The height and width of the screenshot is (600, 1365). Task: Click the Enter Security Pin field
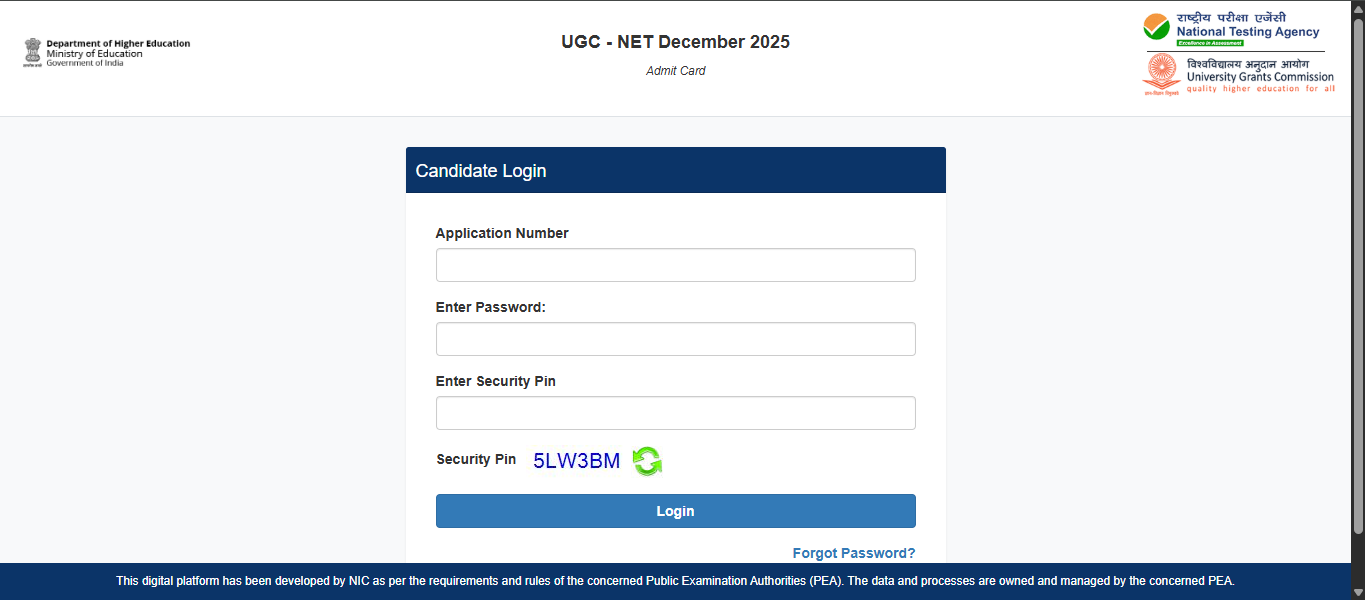coord(675,412)
